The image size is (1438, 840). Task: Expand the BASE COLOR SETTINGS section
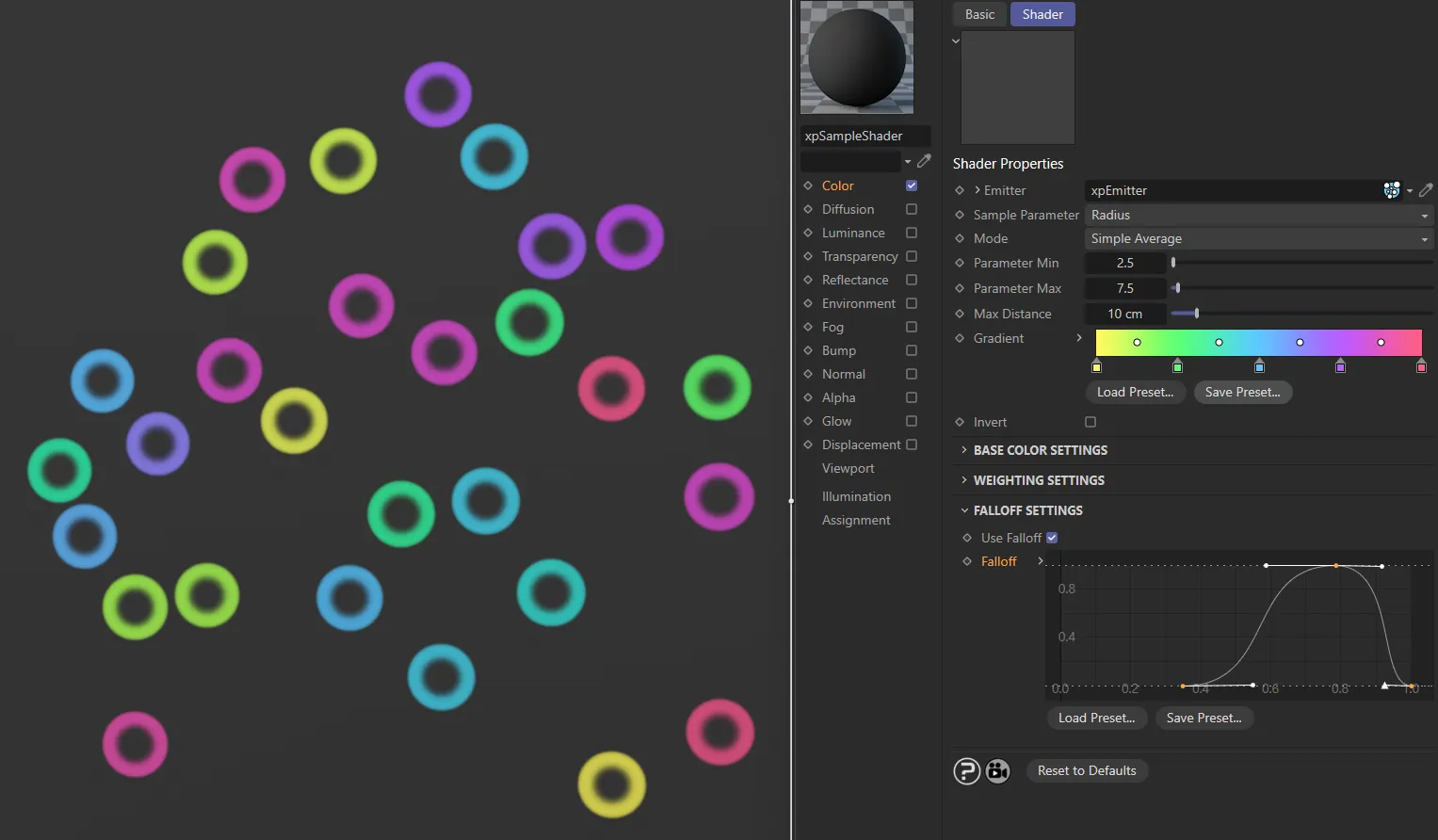[1041, 450]
